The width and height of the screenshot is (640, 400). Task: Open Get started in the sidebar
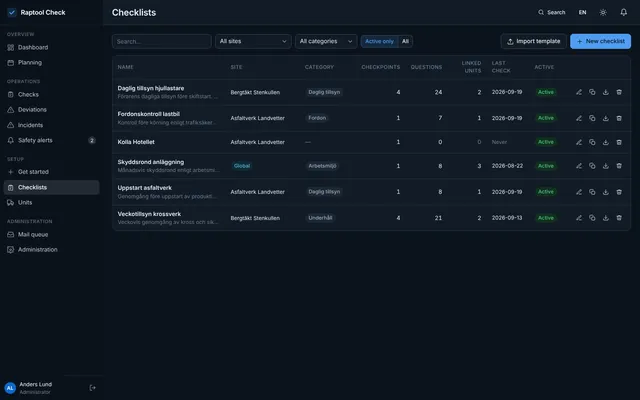pos(51,172)
